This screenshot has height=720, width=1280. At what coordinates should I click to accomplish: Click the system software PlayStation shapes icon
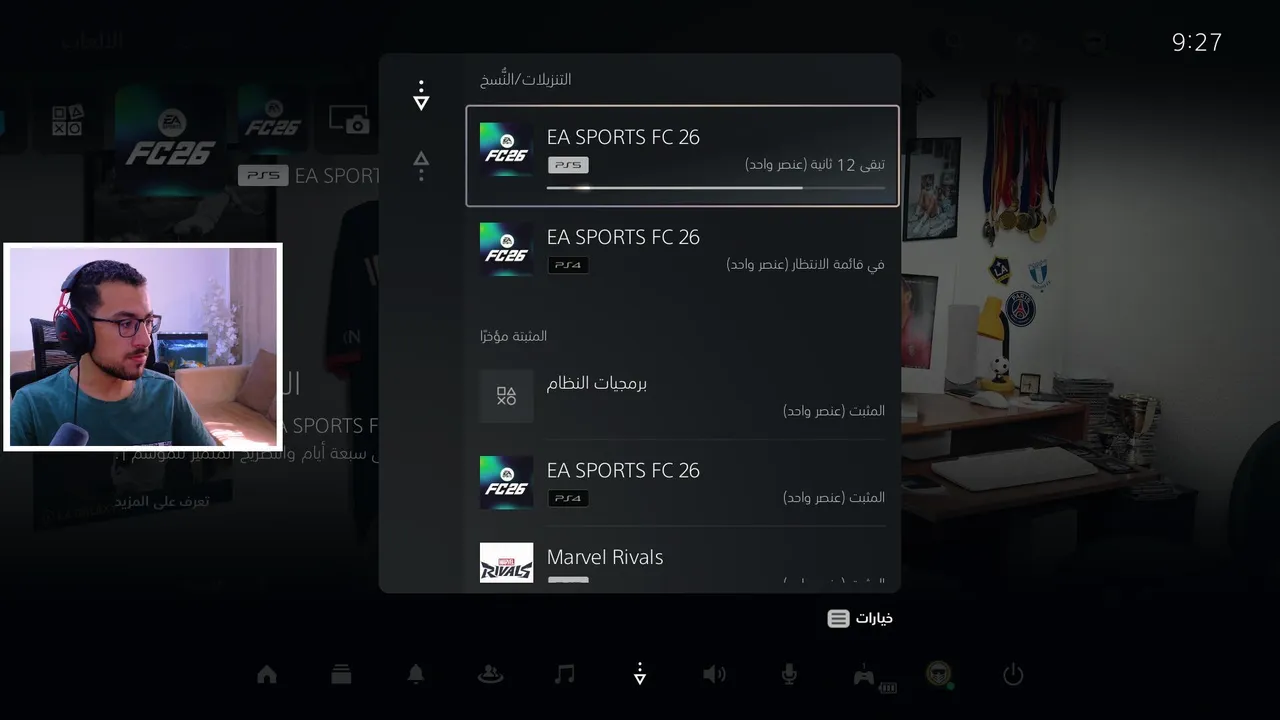(x=506, y=396)
